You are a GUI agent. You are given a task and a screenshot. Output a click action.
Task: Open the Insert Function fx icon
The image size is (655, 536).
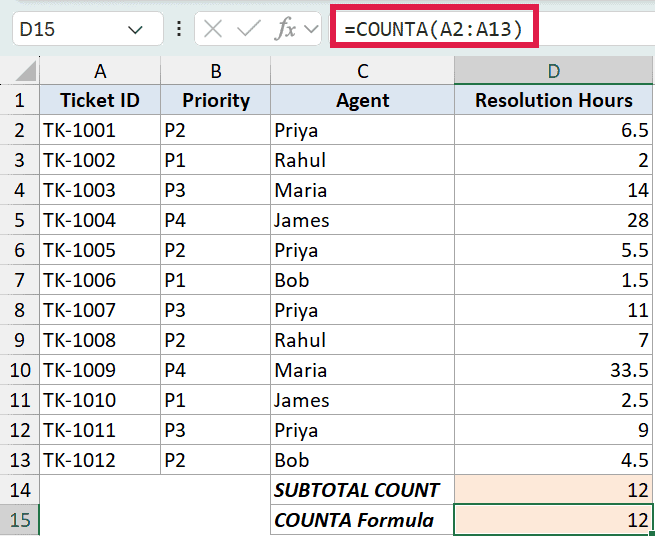pyautogui.click(x=286, y=29)
